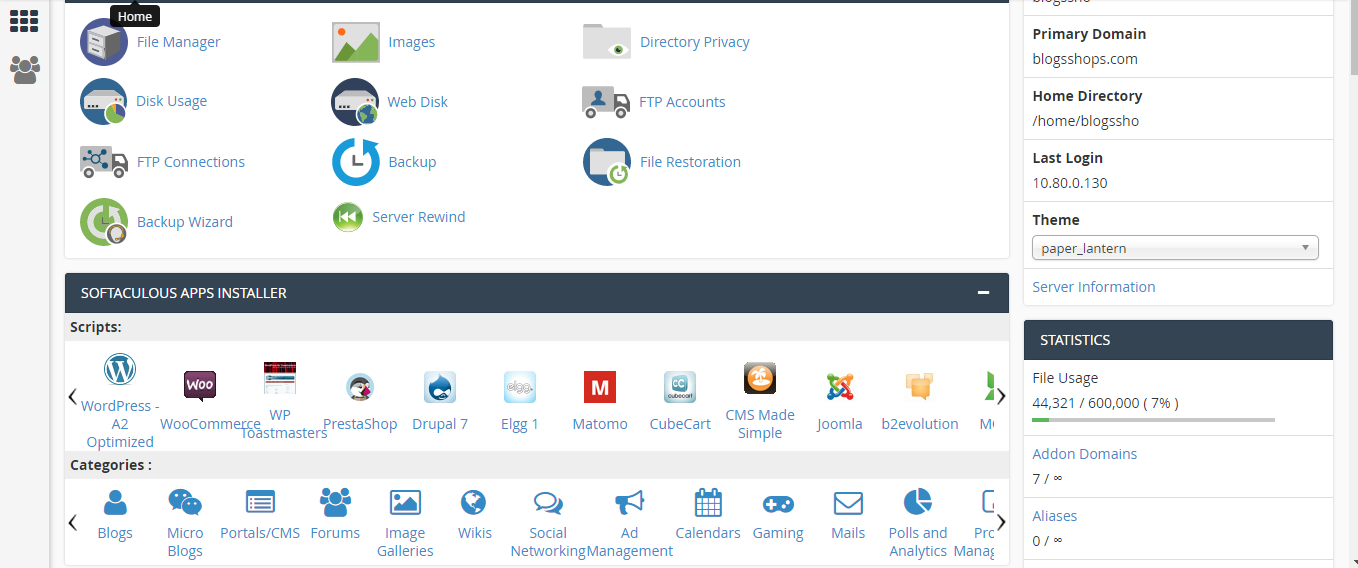Select the Joomla script icon
The width and height of the screenshot is (1358, 568).
click(840, 387)
